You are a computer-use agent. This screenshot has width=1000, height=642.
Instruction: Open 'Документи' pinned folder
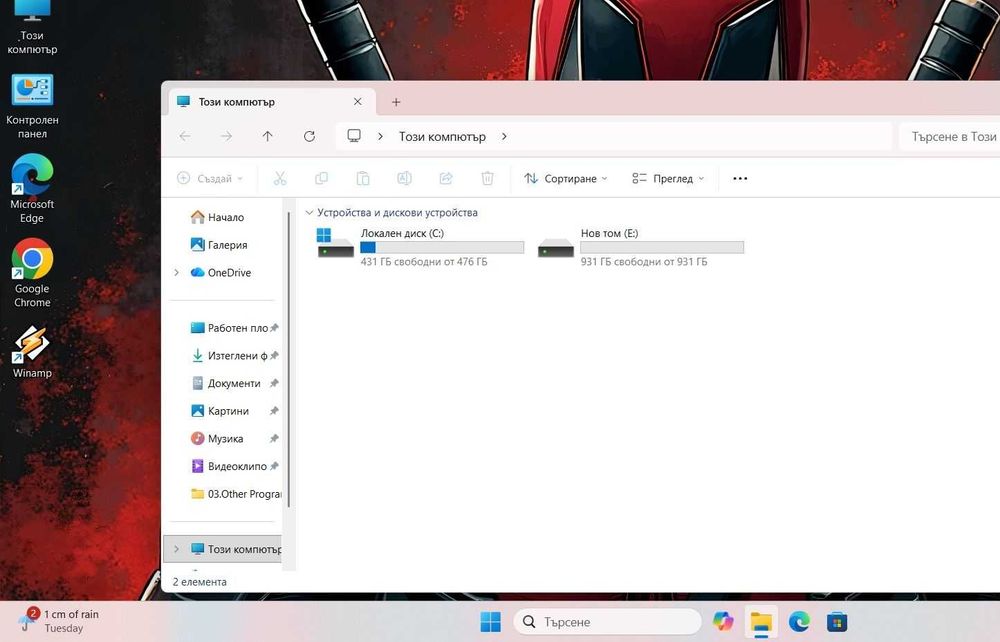coord(235,383)
